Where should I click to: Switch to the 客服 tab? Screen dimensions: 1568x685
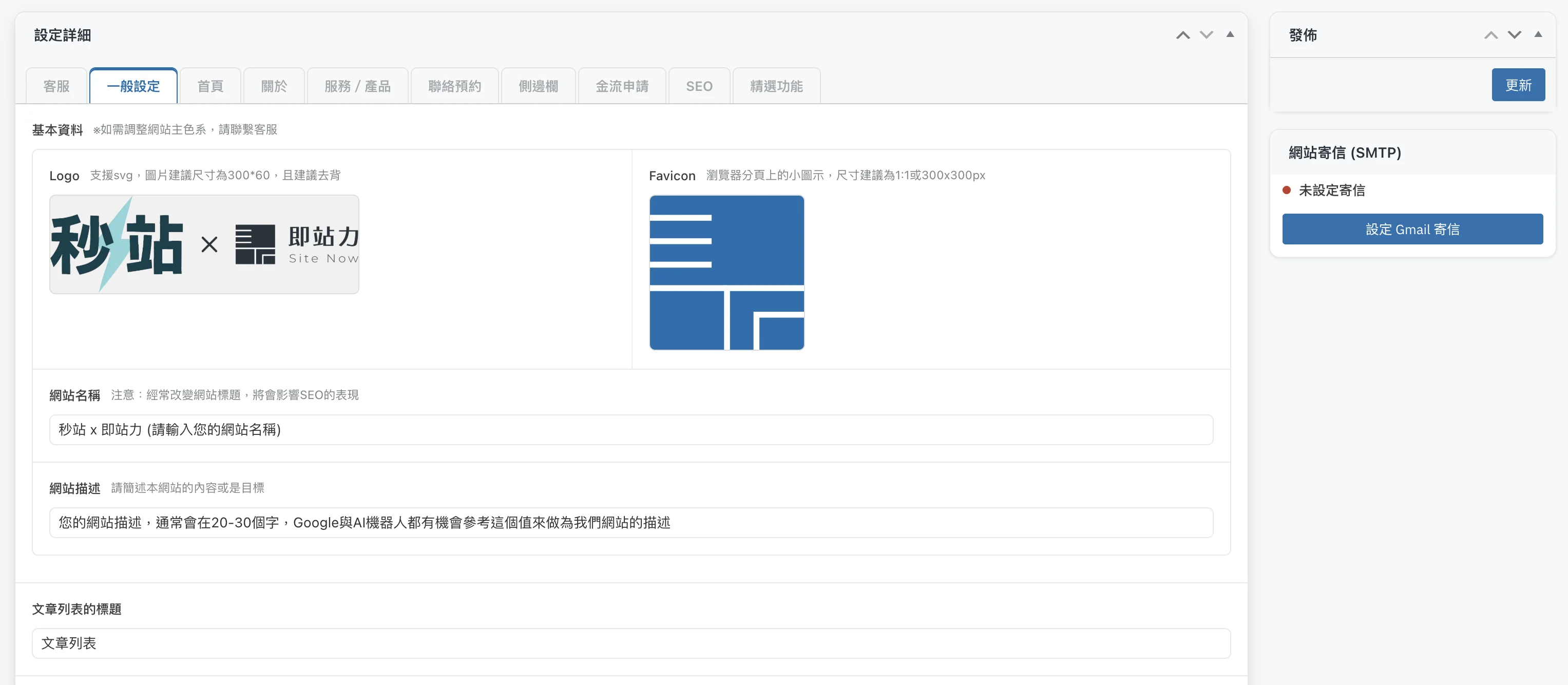(56, 86)
